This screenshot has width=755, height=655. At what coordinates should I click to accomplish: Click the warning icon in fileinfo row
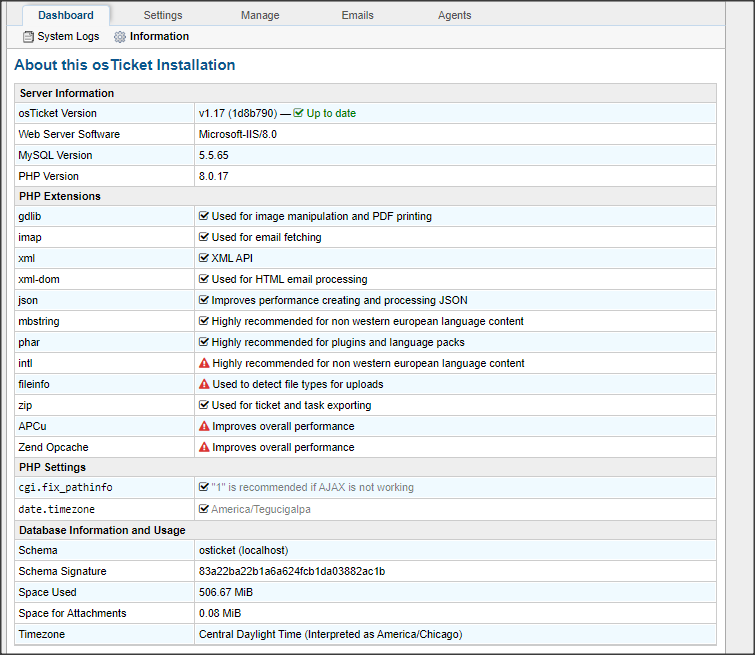click(x=204, y=384)
